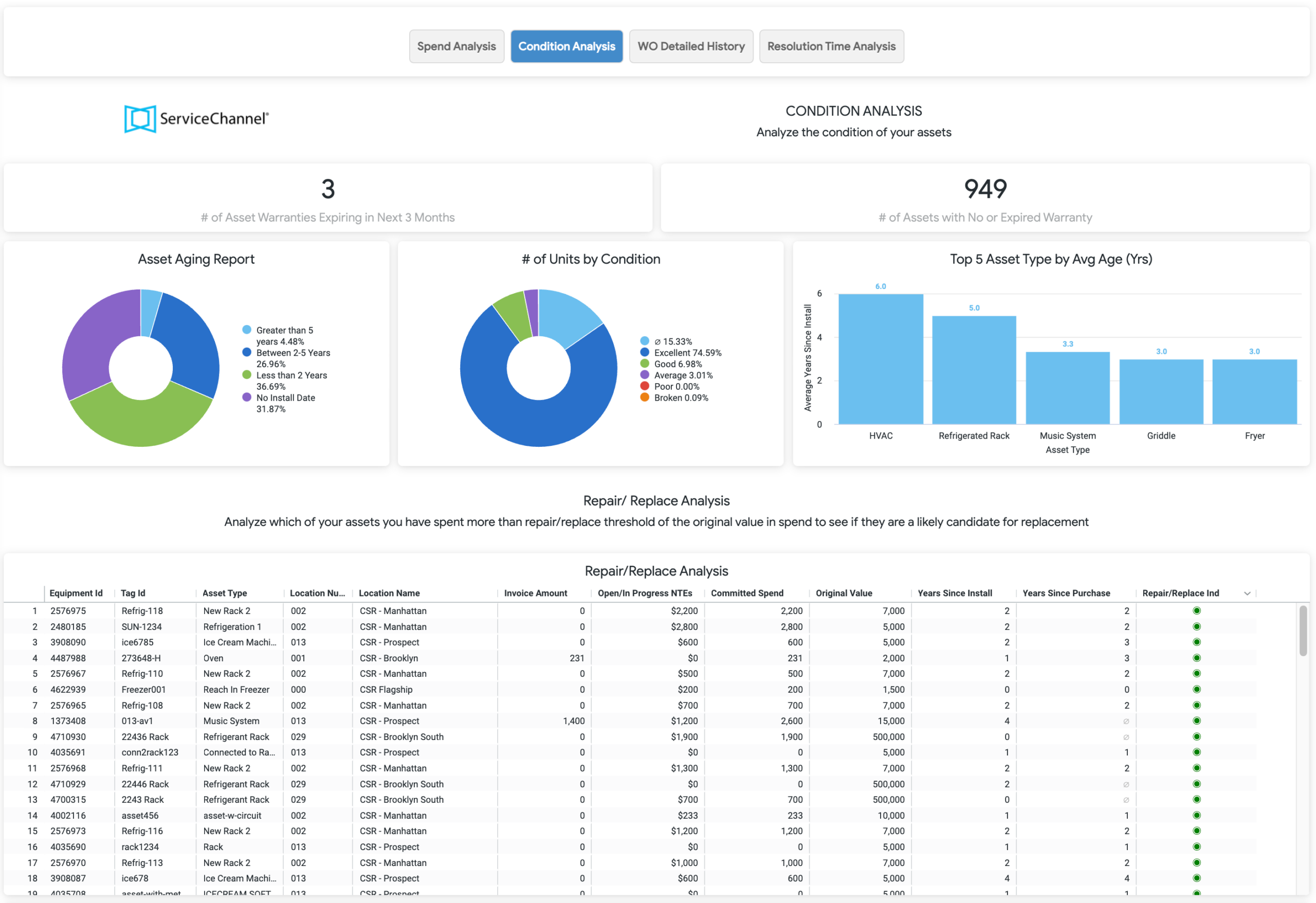Select the HVAC bar in the age chart
The width and height of the screenshot is (1316, 903).
click(x=881, y=358)
